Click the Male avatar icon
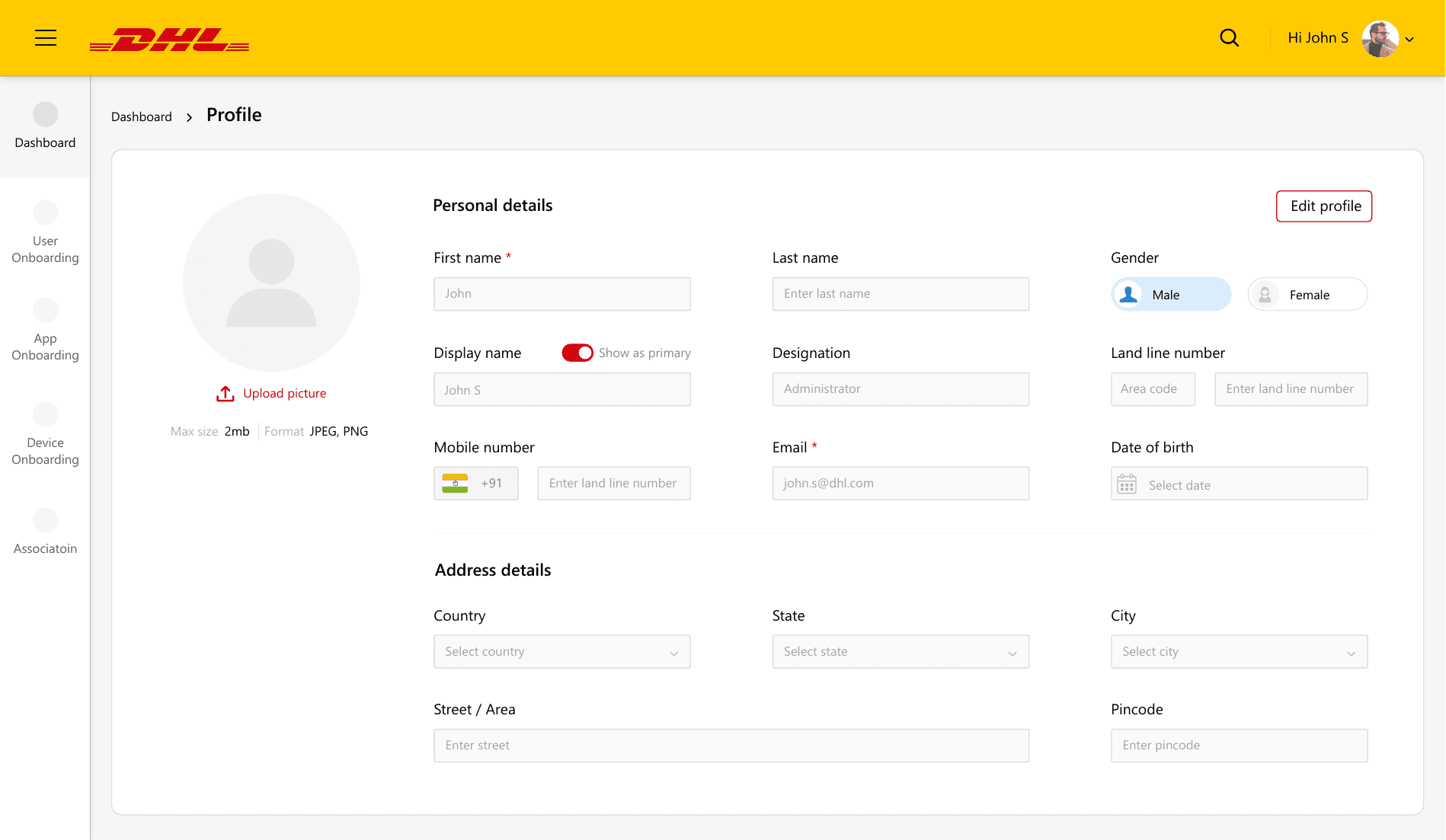 click(x=1129, y=294)
